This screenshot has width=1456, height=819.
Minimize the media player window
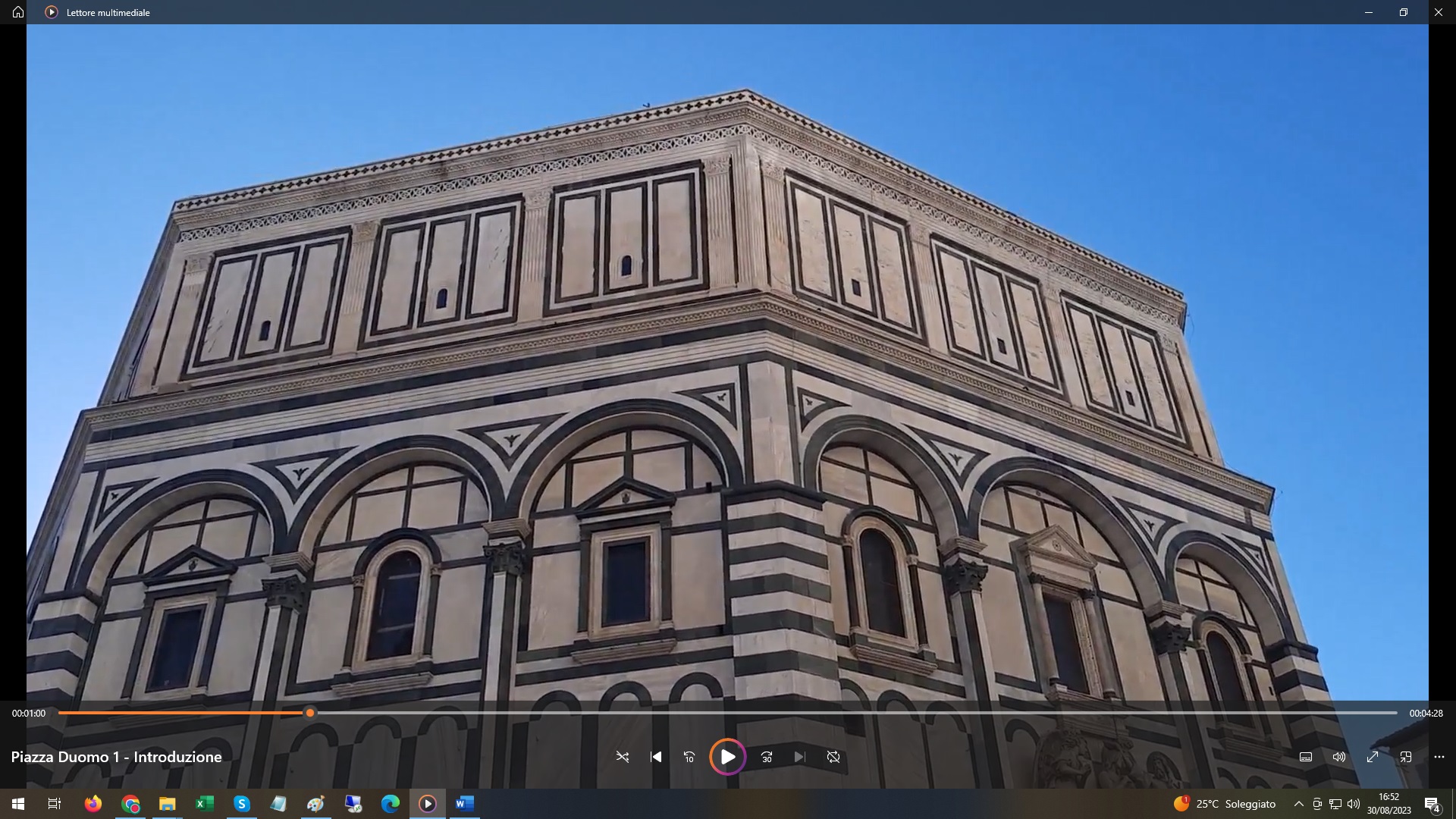[x=1369, y=12]
